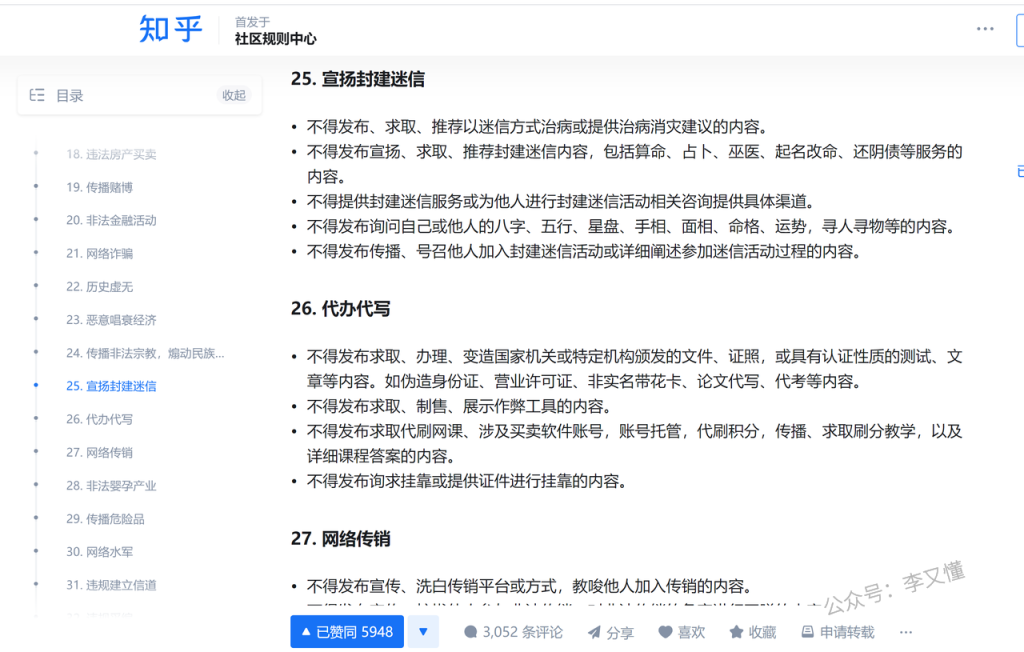The image size is (1024, 652).
Task: Jump to section 28. 非法婴孕产业
Action: (111, 486)
